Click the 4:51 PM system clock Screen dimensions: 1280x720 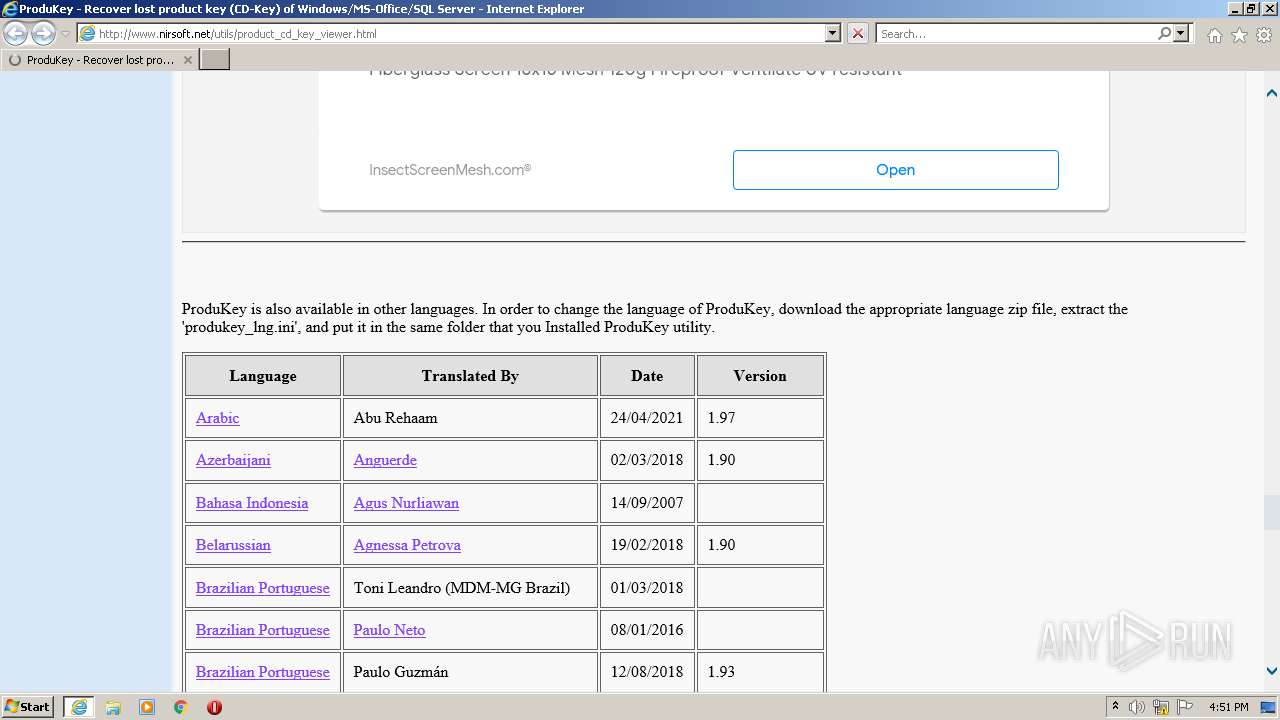pos(1229,707)
